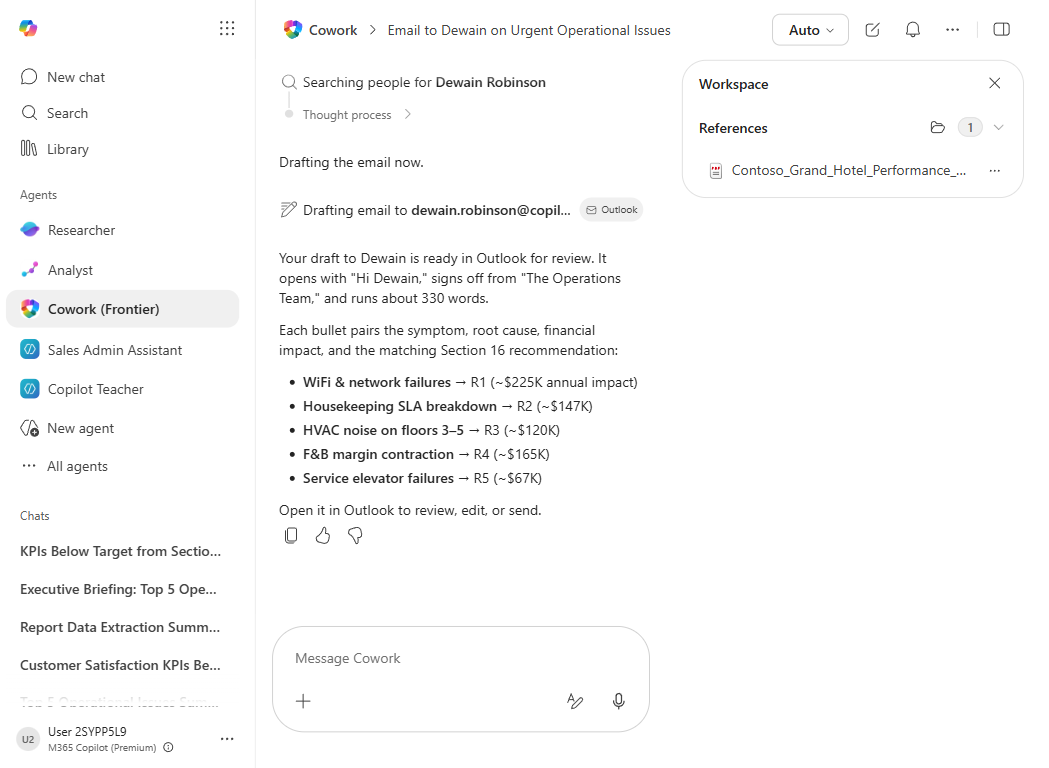Screen dimensions: 1049x768
Task: Click the conversation title in breadcrumb
Action: click(529, 30)
